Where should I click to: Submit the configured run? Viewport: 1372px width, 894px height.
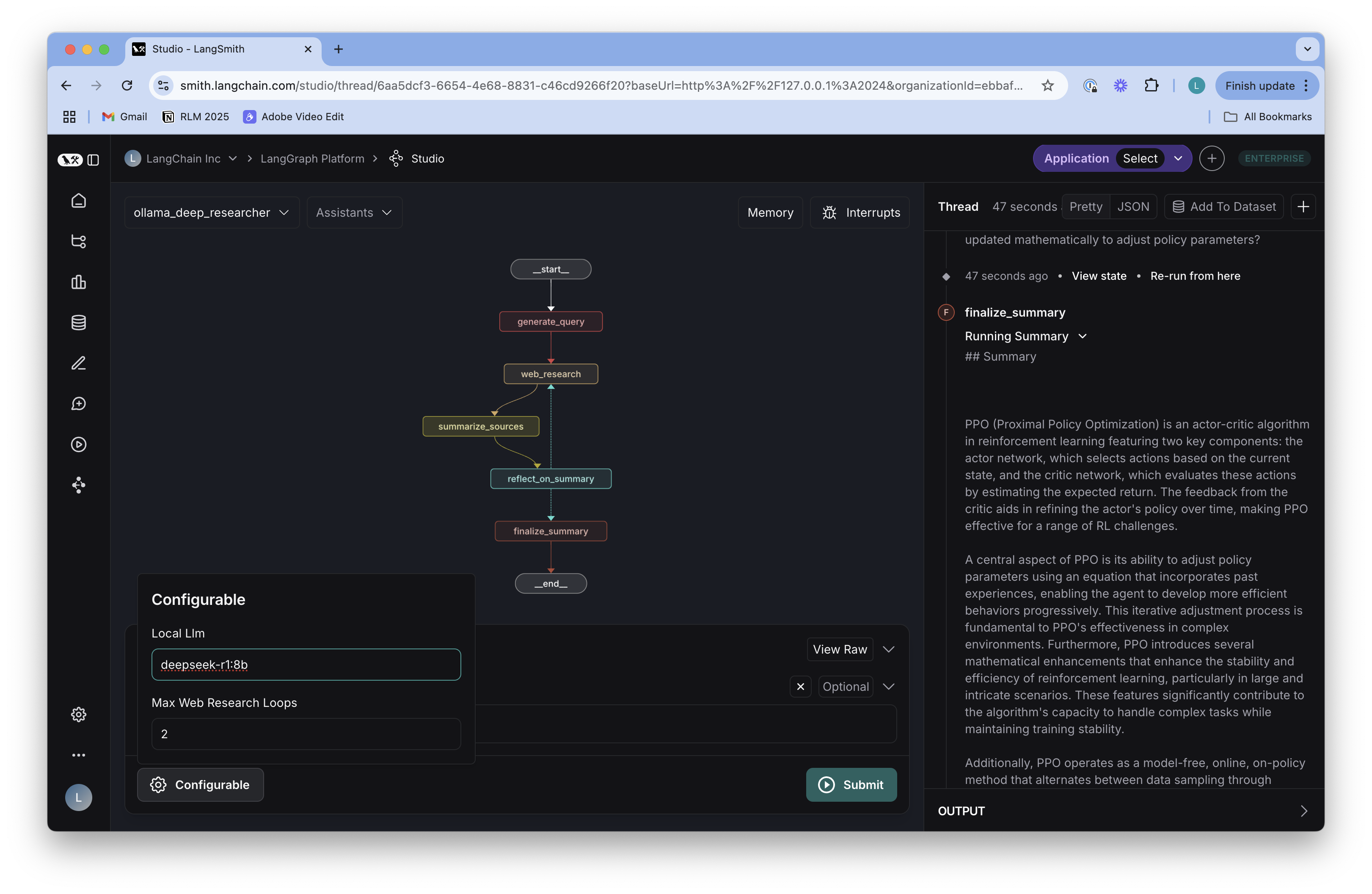point(851,784)
